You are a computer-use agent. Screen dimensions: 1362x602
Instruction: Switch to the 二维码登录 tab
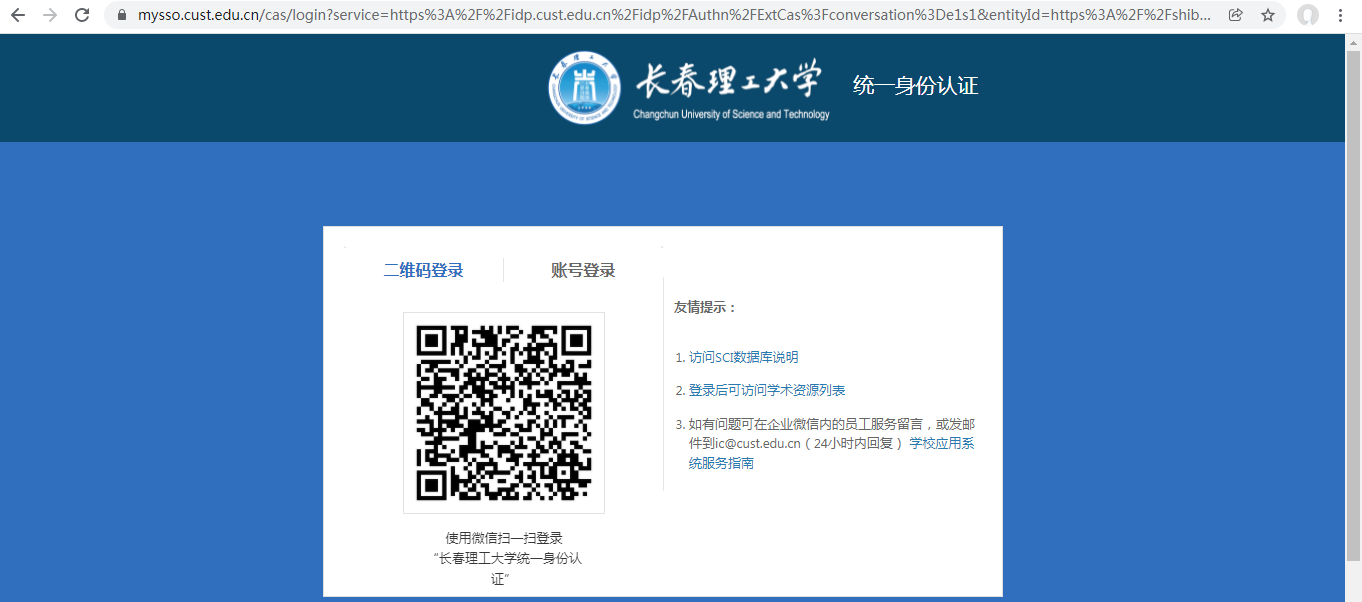[x=424, y=270]
